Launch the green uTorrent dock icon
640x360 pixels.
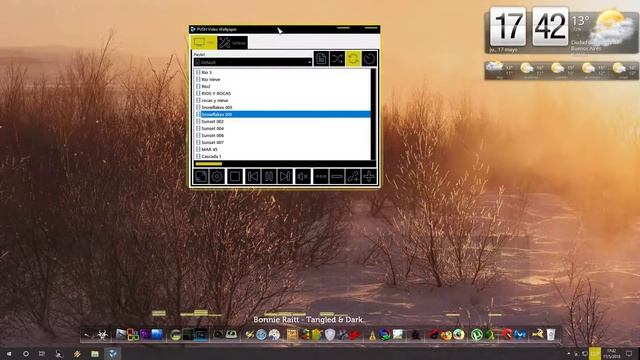(x=476, y=335)
